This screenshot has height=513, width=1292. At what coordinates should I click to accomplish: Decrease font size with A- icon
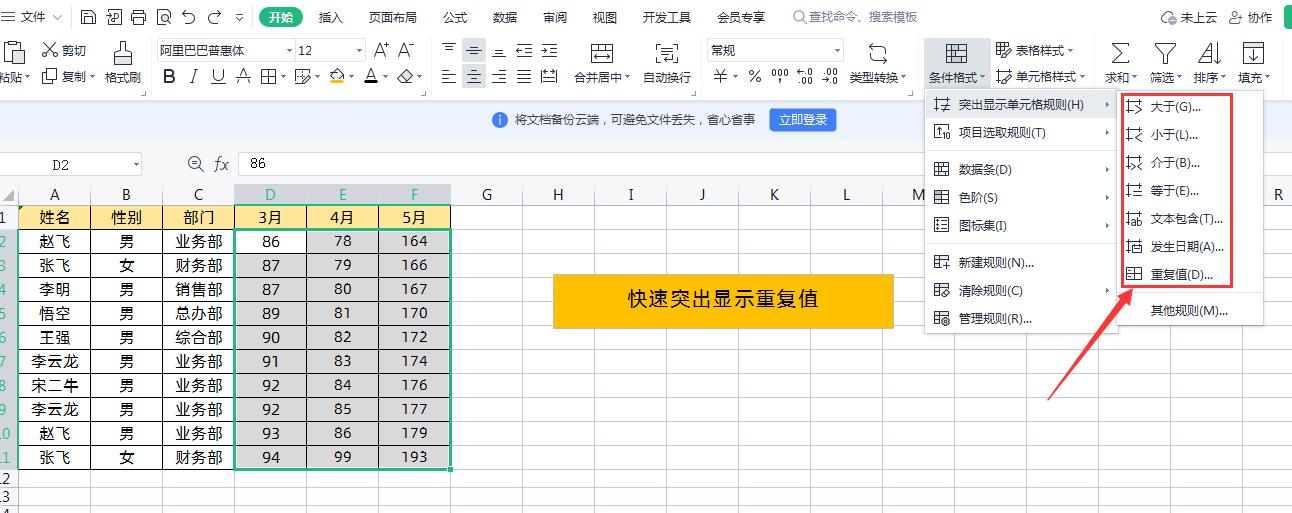[405, 50]
